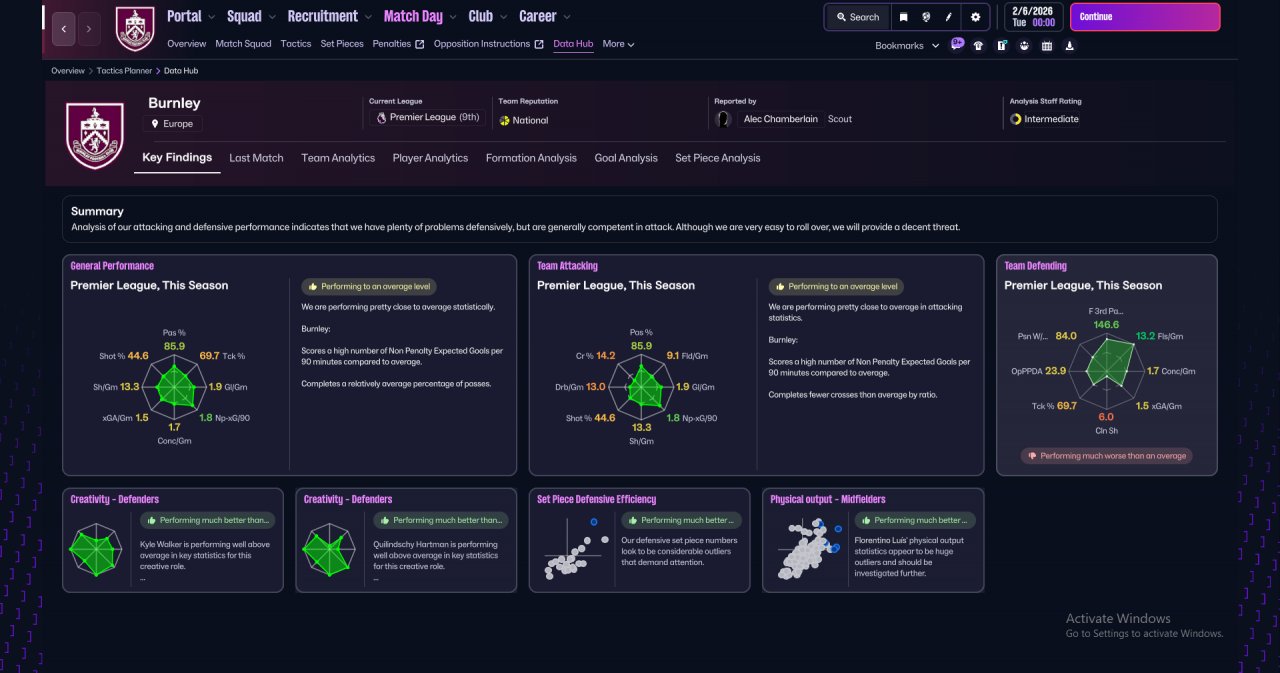Click the Search button
The image size is (1280, 673).
pyautogui.click(x=858, y=17)
